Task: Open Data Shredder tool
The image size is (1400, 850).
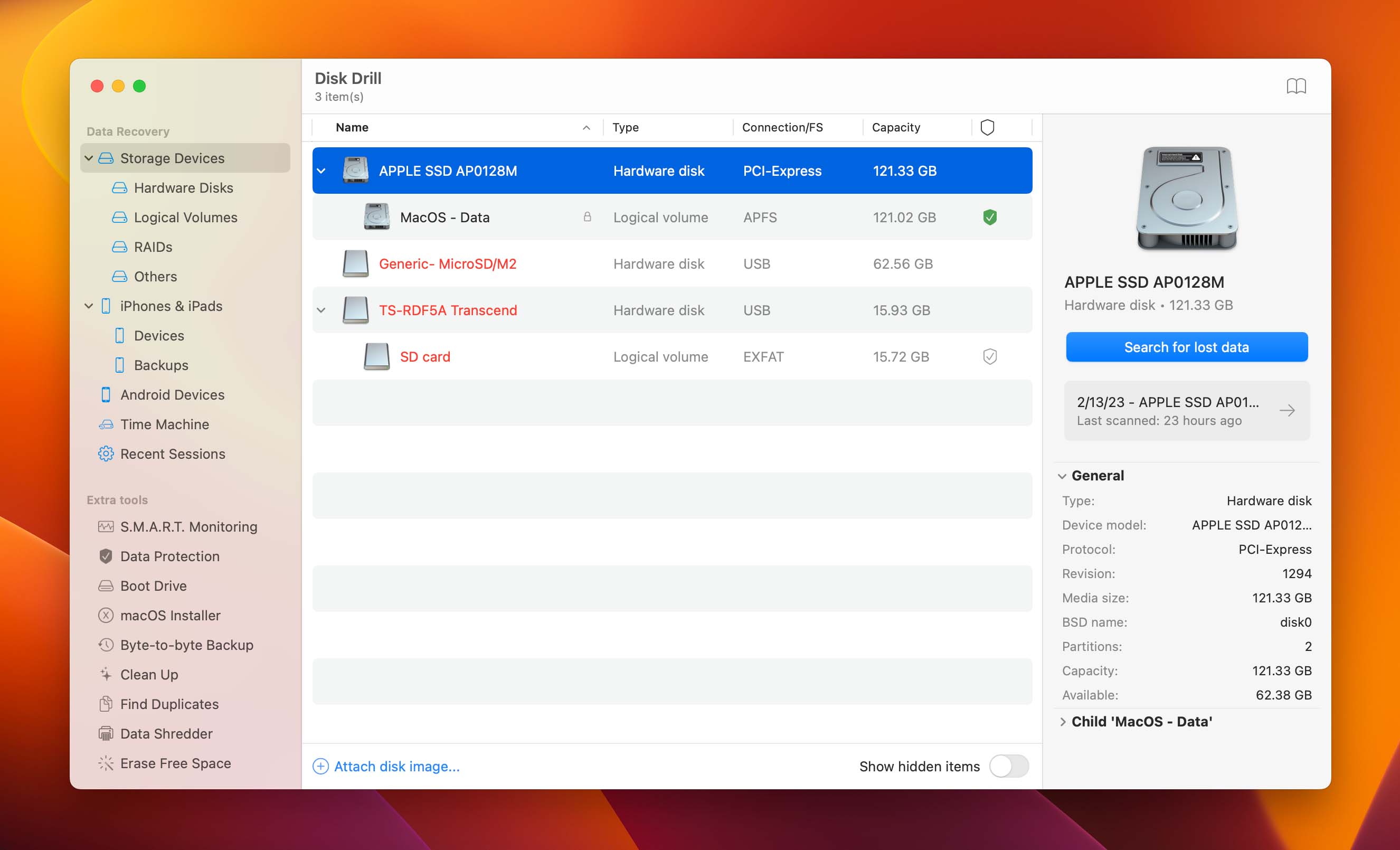Action: pos(166,733)
